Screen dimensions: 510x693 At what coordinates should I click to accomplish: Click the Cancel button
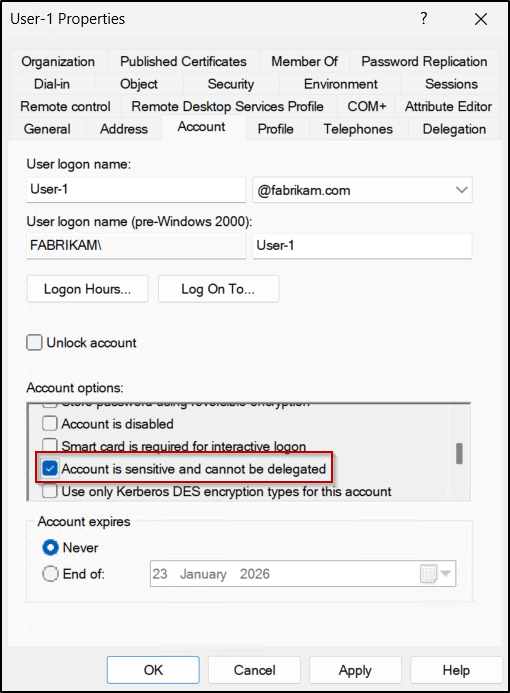pyautogui.click(x=254, y=670)
